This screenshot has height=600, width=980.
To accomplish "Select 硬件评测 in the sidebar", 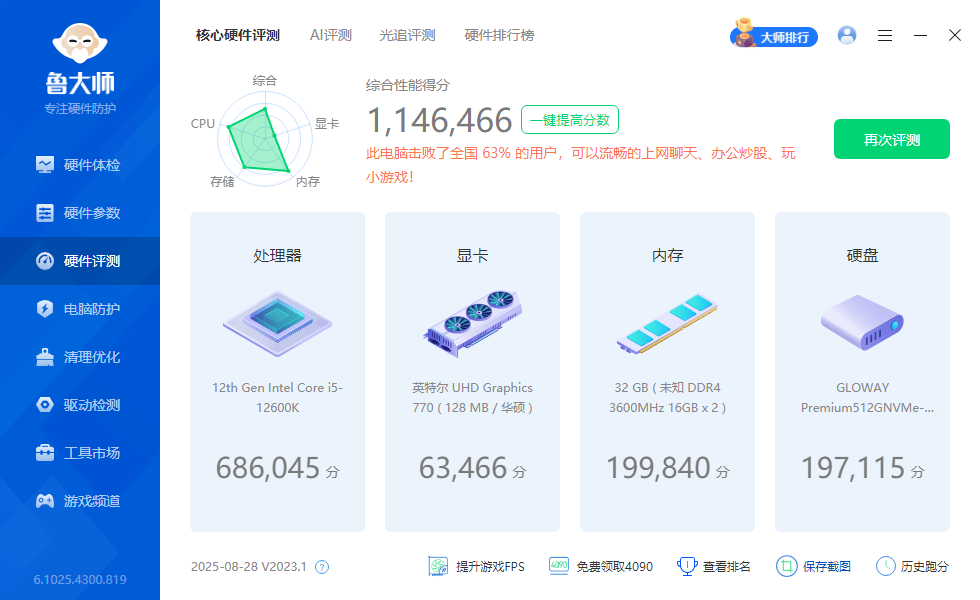I will (x=80, y=261).
